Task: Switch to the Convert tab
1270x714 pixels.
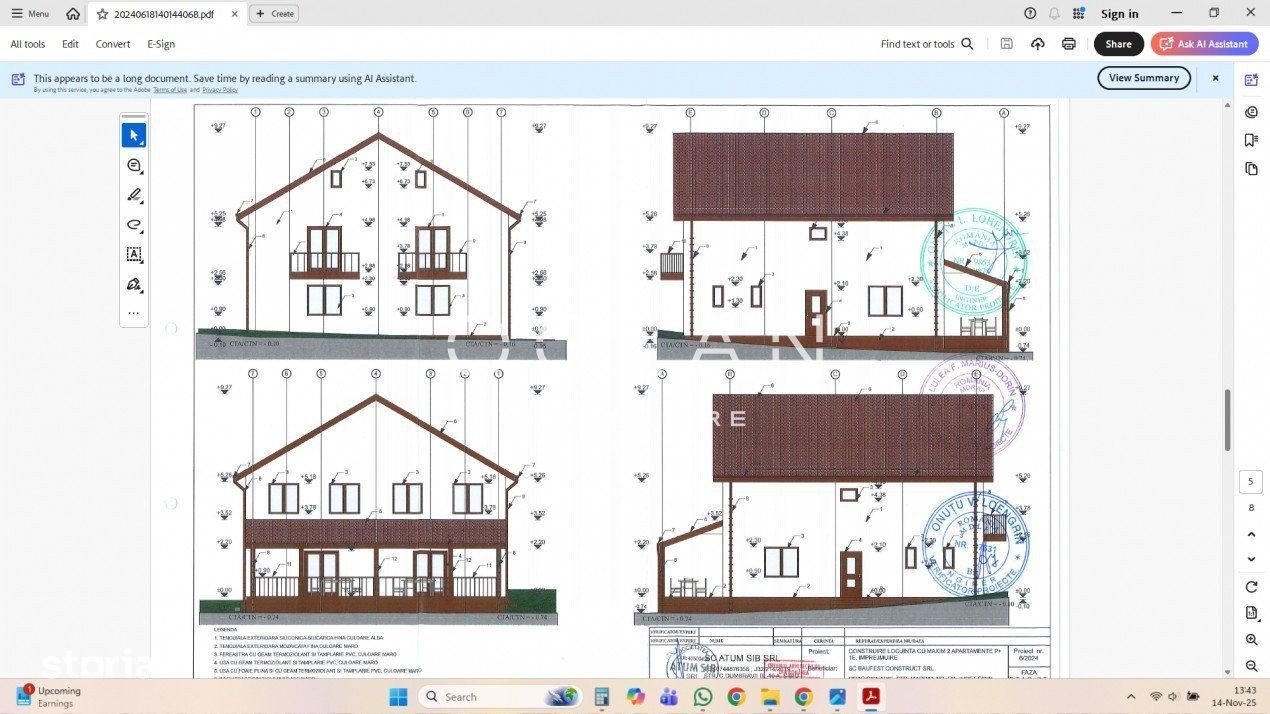Action: click(113, 44)
